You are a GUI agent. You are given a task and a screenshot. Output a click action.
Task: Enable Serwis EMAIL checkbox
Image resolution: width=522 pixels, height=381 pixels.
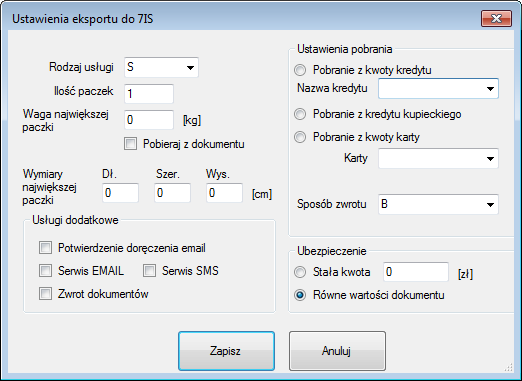[45, 271]
